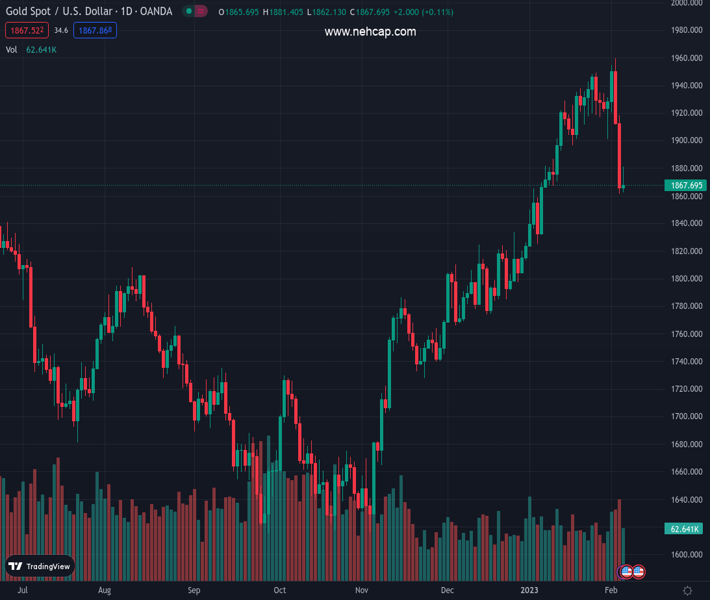Toggle the pink data mode indicator
The image size is (710, 600).
(201, 11)
